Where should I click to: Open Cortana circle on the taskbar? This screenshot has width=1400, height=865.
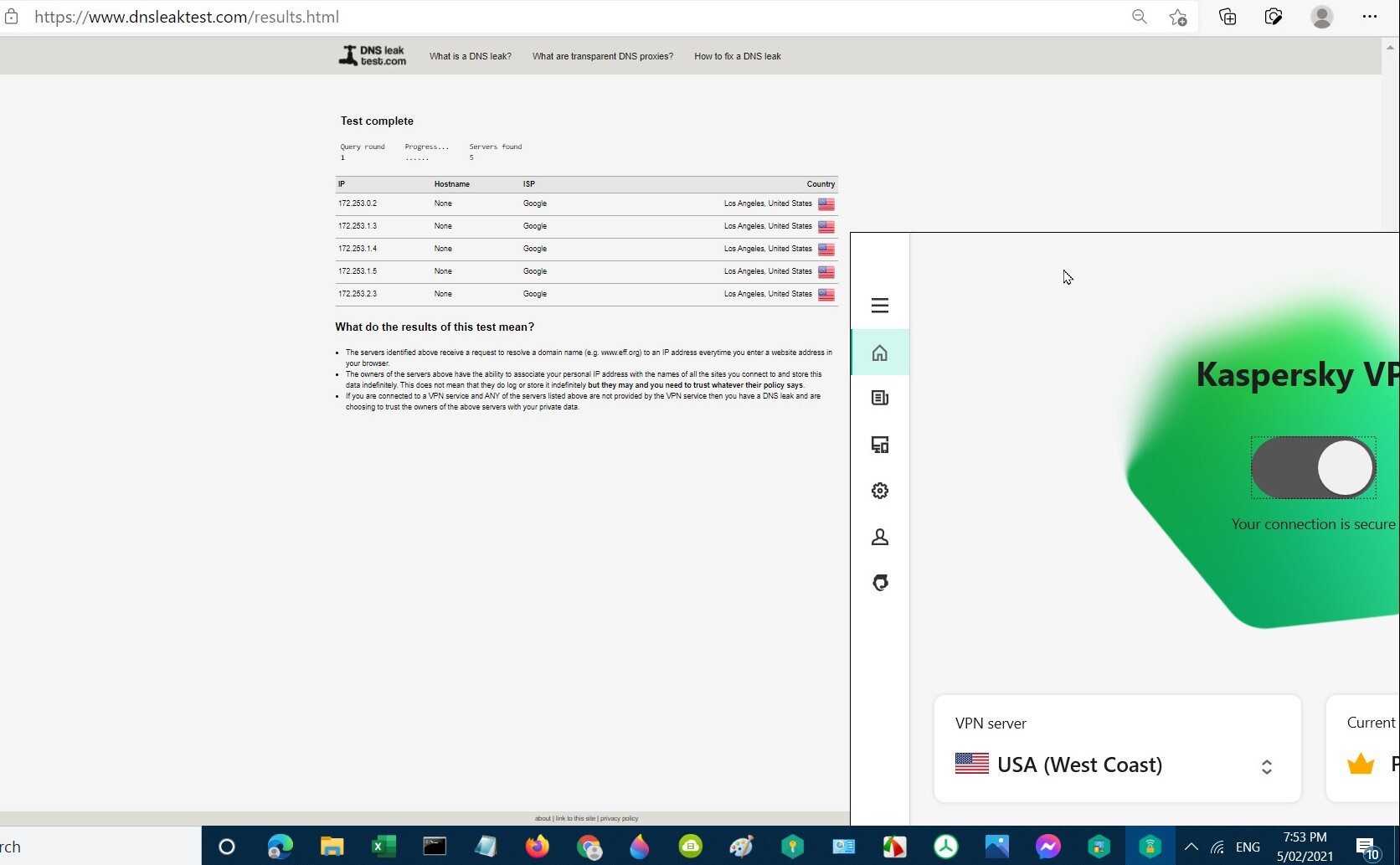tap(227, 847)
